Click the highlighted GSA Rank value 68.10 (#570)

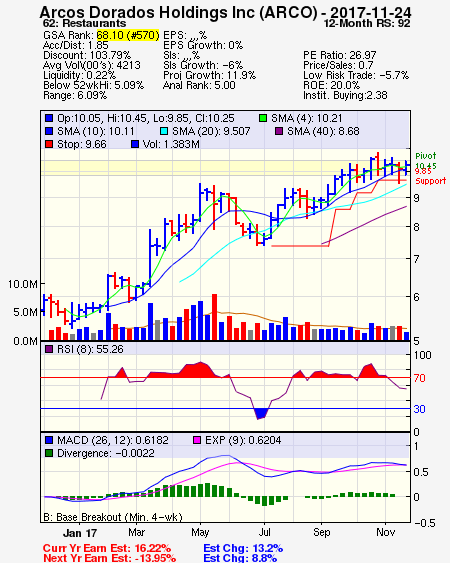(128, 35)
